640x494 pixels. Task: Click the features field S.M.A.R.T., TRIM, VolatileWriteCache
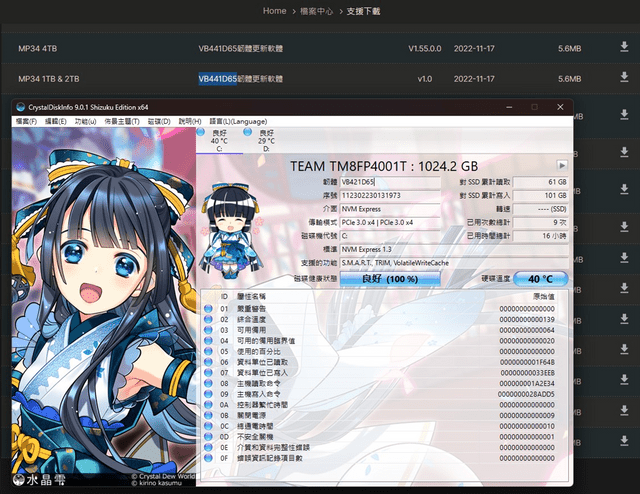tap(454, 263)
